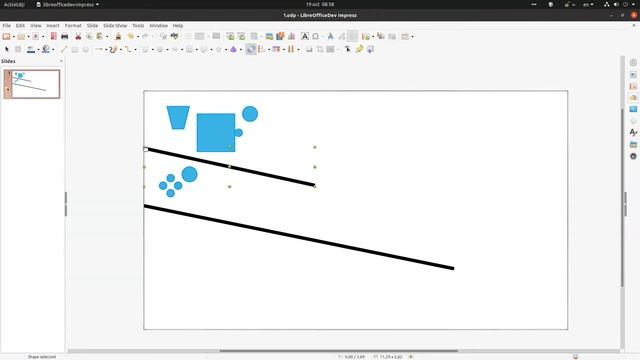
Task: Open the Slide Show menu
Action: pyautogui.click(x=115, y=25)
